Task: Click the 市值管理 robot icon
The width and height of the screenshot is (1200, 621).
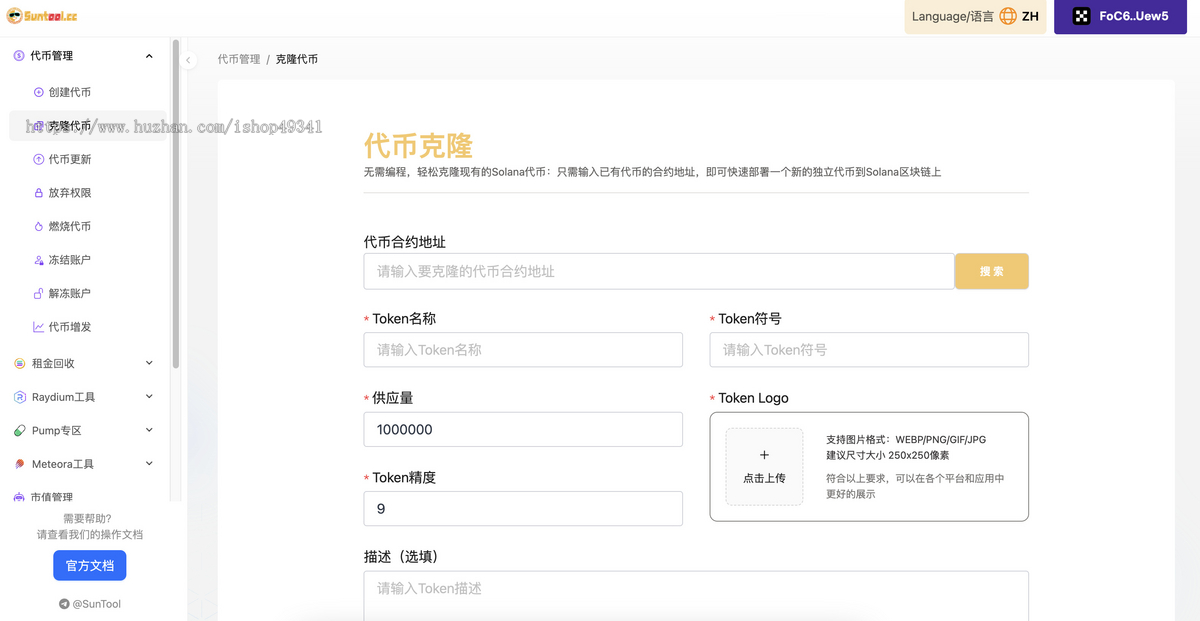Action: click(20, 497)
